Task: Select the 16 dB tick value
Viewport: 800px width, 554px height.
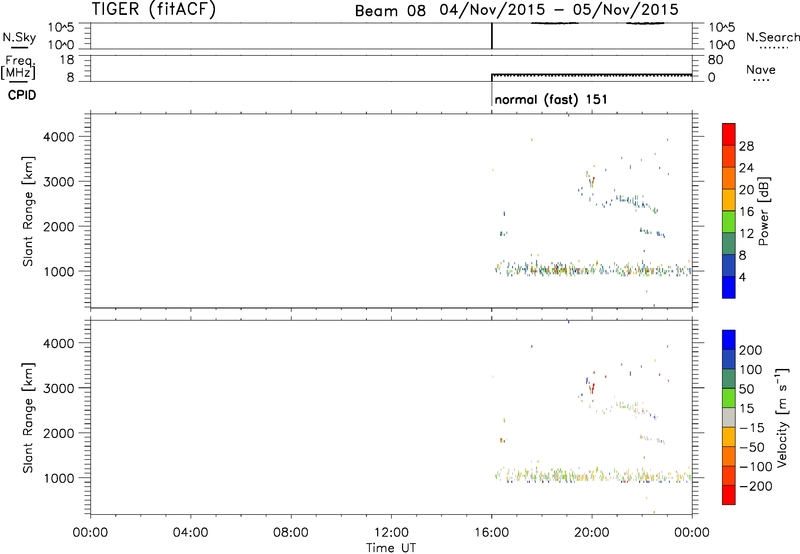Action: [746, 212]
